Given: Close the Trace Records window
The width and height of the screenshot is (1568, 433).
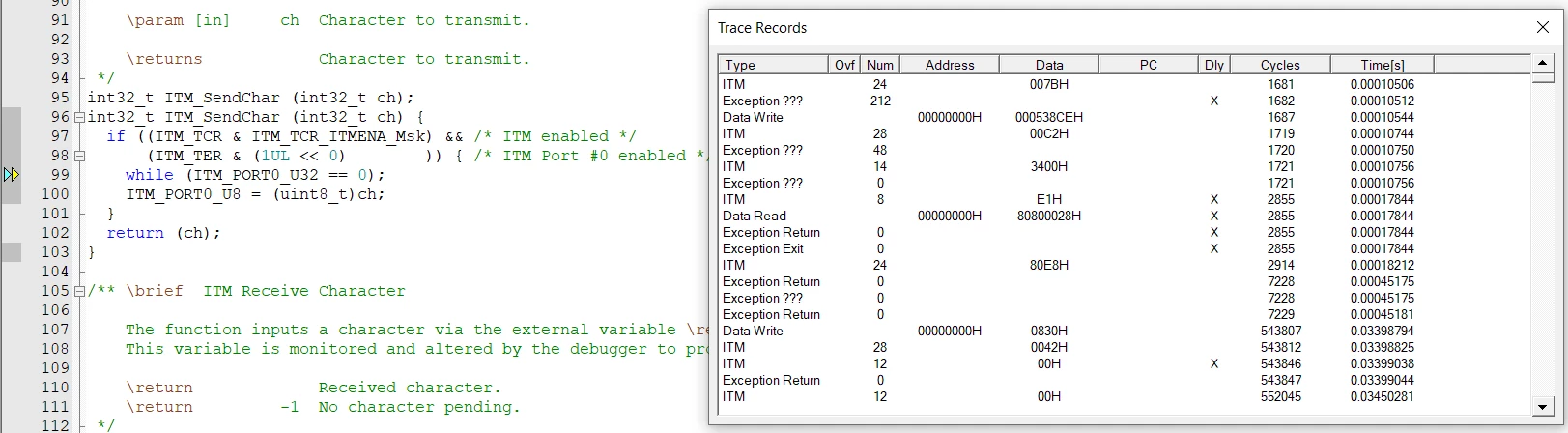Looking at the screenshot, I should pyautogui.click(x=1543, y=27).
